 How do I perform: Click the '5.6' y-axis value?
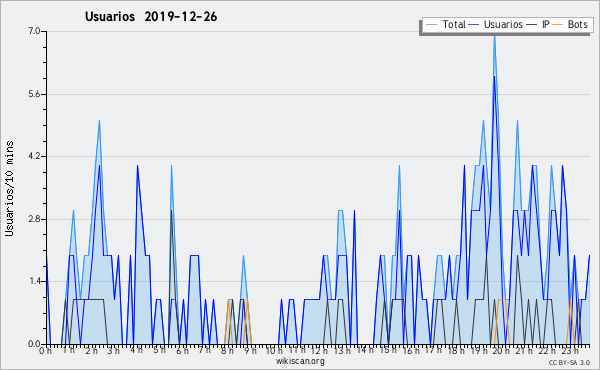click(x=34, y=94)
